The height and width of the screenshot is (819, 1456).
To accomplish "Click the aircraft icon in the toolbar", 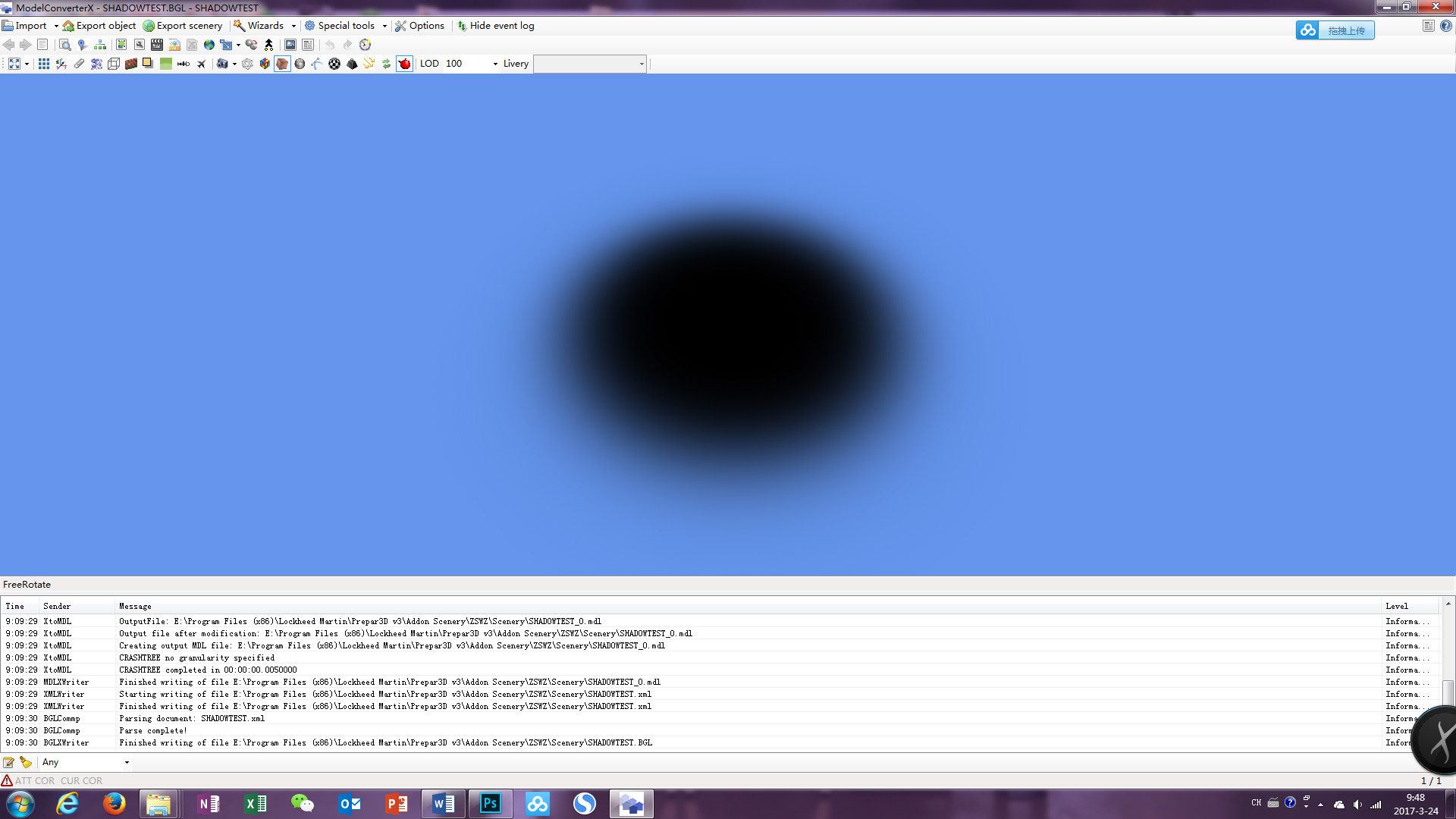I will tap(201, 64).
